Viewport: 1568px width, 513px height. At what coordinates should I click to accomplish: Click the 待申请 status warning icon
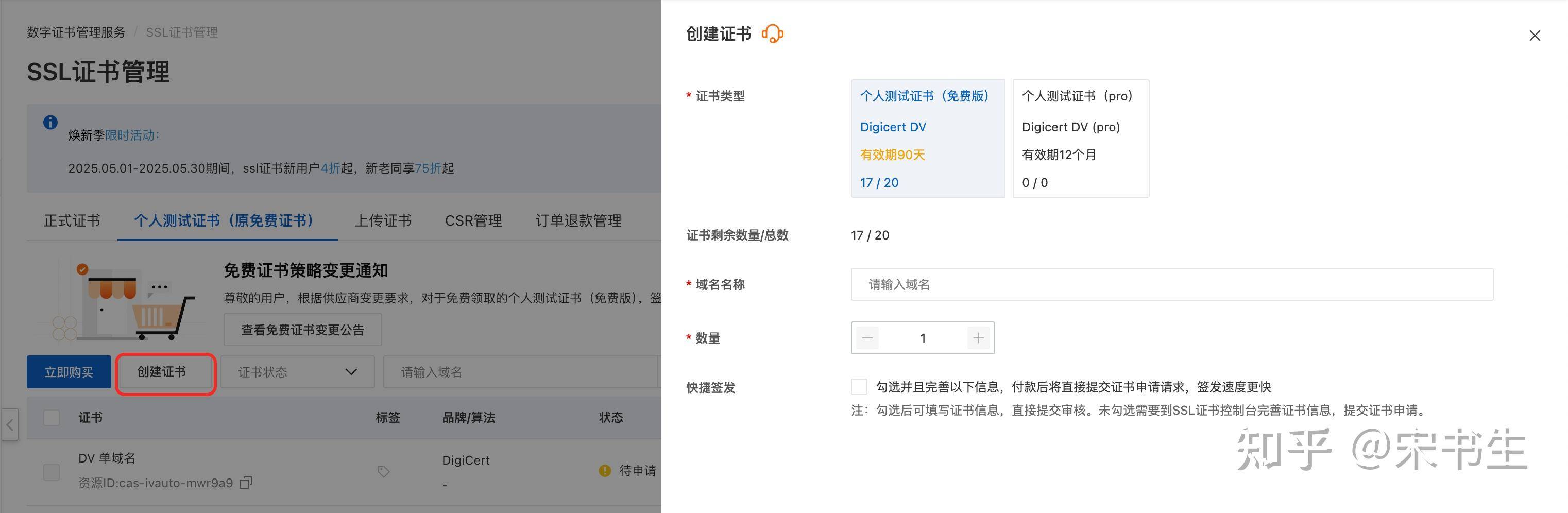coord(604,470)
